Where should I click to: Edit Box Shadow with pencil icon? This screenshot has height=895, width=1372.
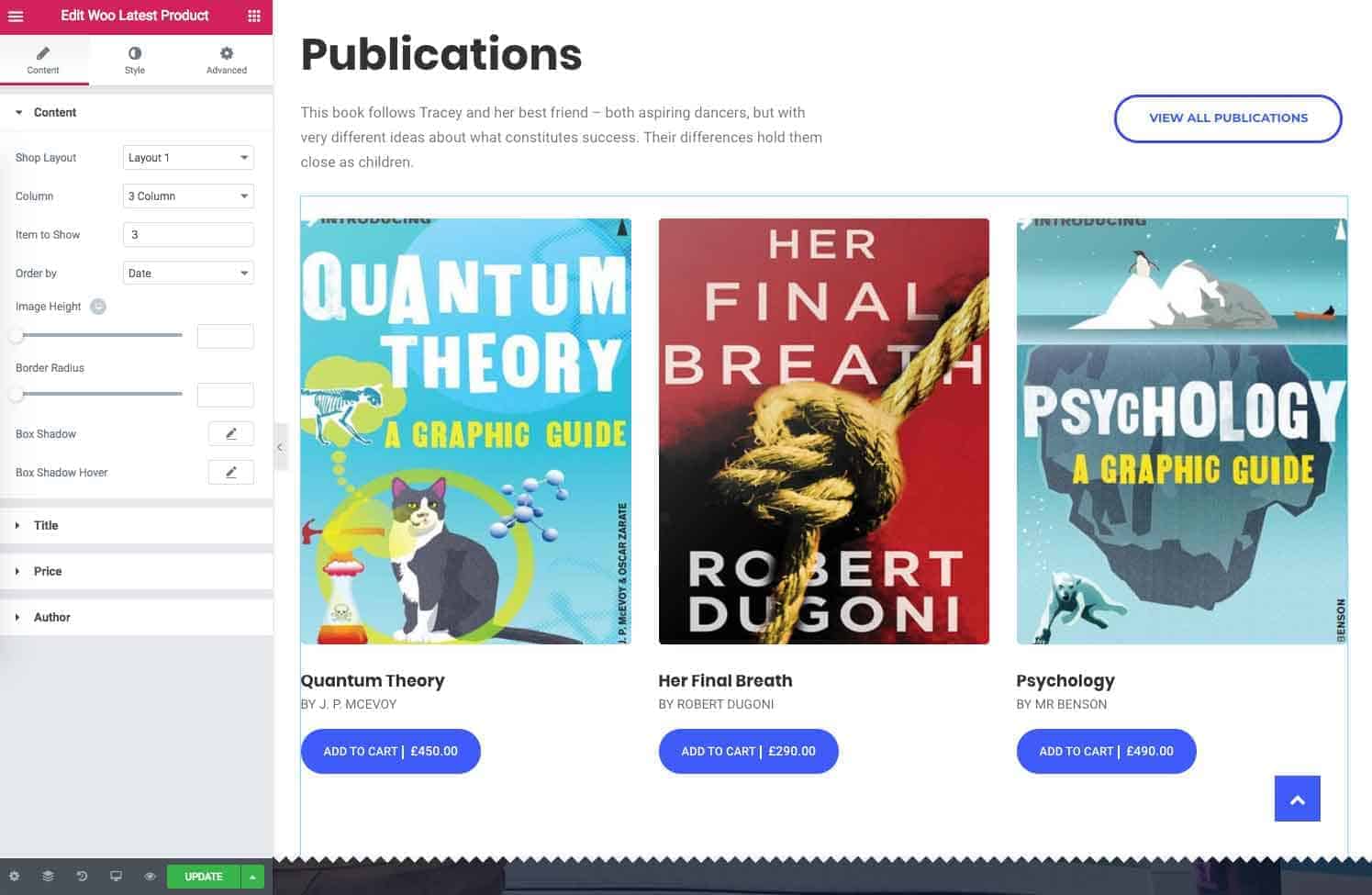[230, 434]
